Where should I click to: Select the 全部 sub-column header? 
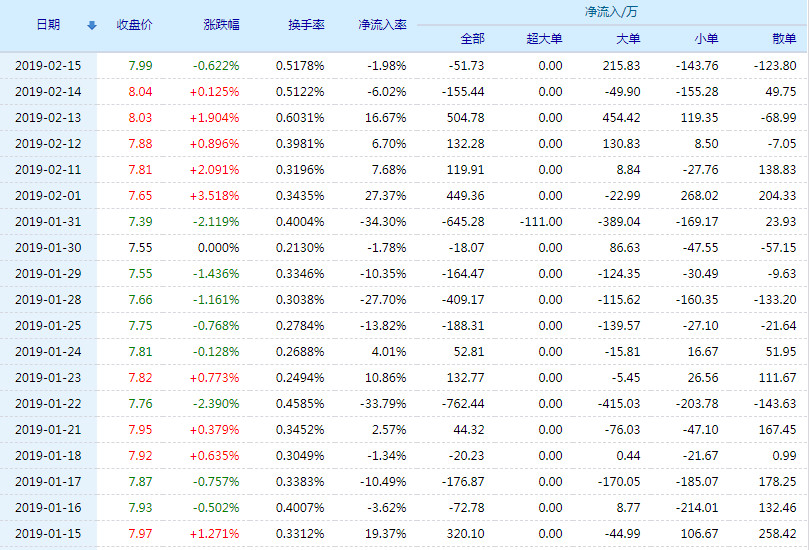pyautogui.click(x=472, y=39)
